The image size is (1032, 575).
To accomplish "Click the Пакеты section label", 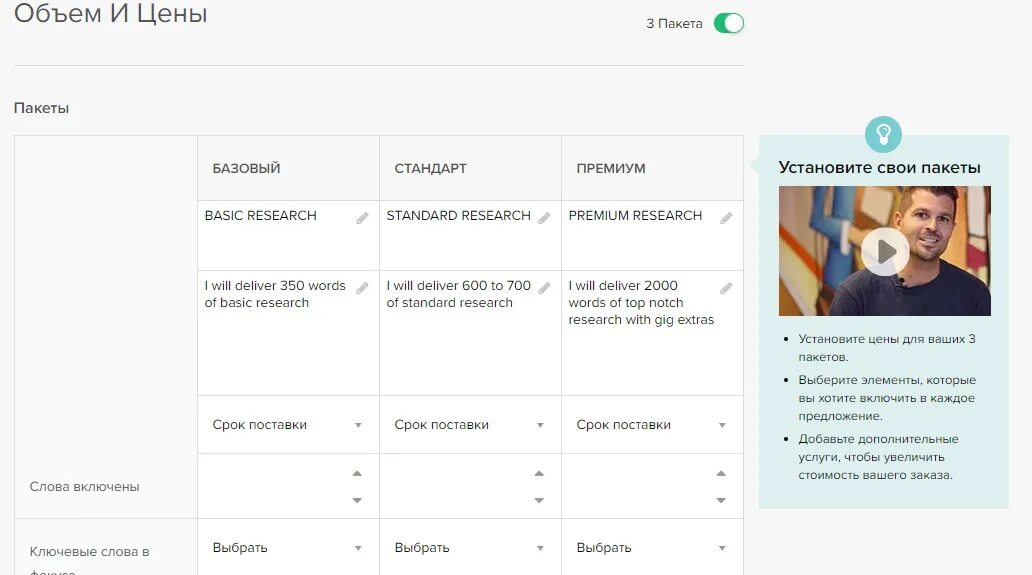I will 41,108.
